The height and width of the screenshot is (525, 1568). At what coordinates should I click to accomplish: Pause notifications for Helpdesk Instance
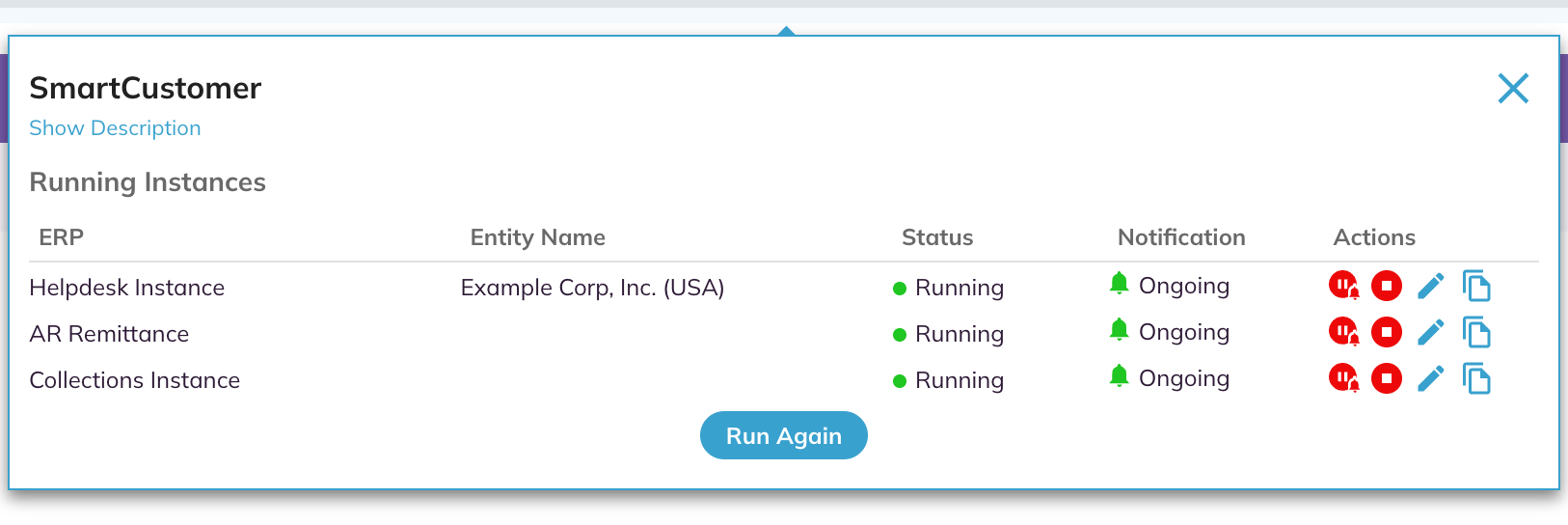(1343, 286)
